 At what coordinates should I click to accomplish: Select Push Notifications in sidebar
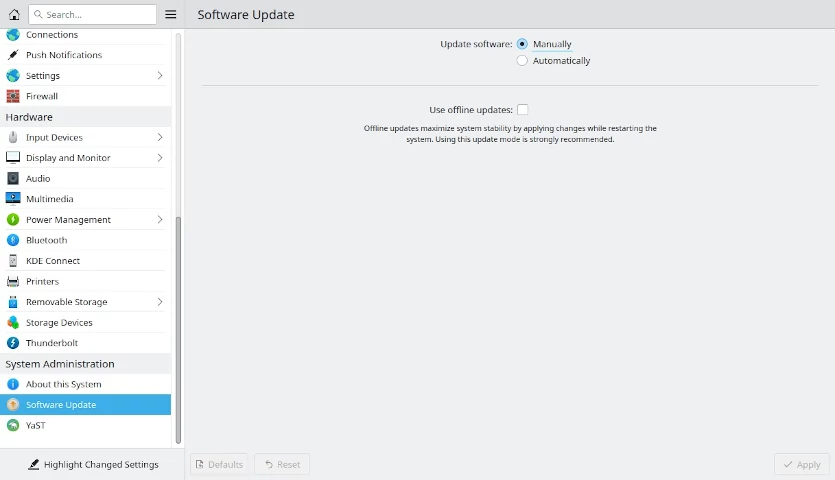tap(63, 55)
